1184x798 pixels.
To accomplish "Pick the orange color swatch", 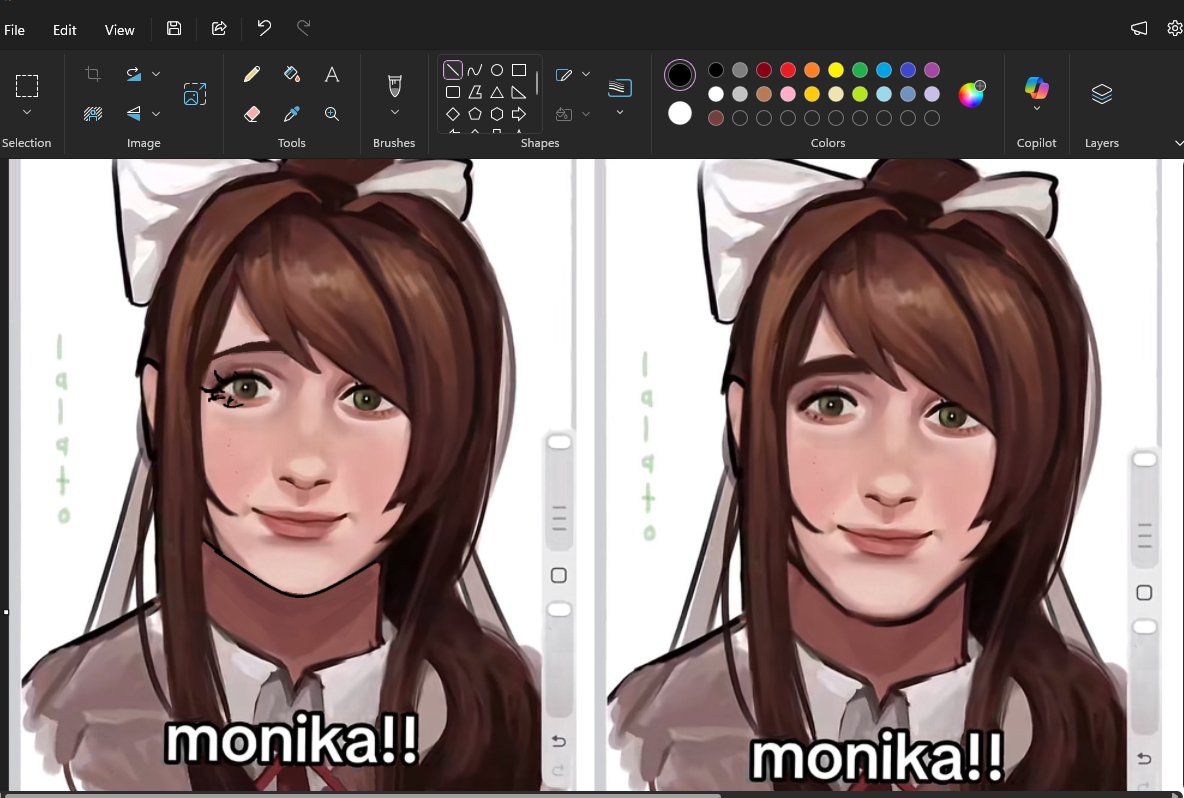I will coord(812,70).
